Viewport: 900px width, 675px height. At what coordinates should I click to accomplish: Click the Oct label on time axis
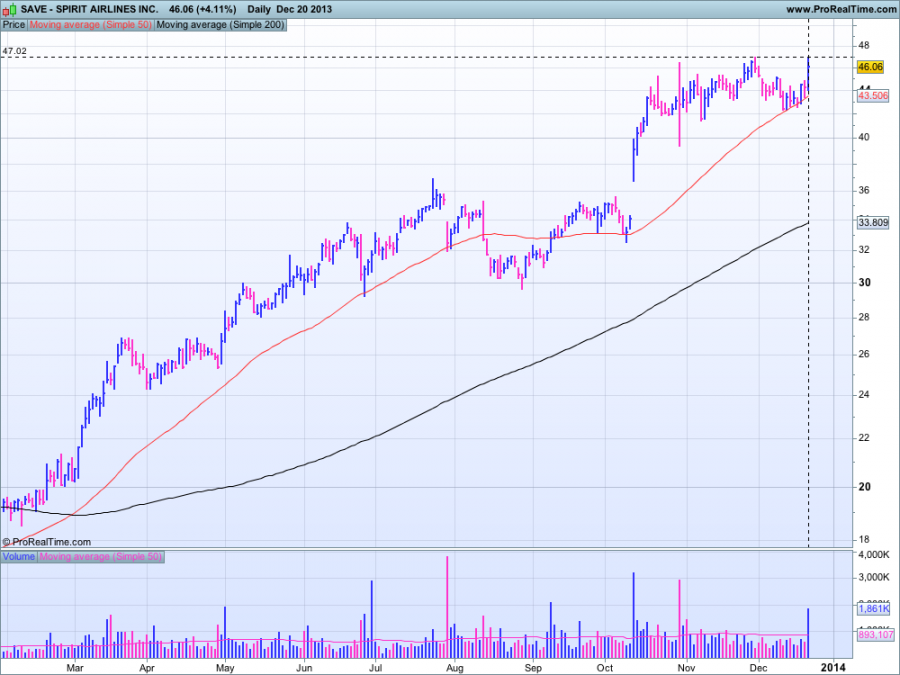pos(604,668)
